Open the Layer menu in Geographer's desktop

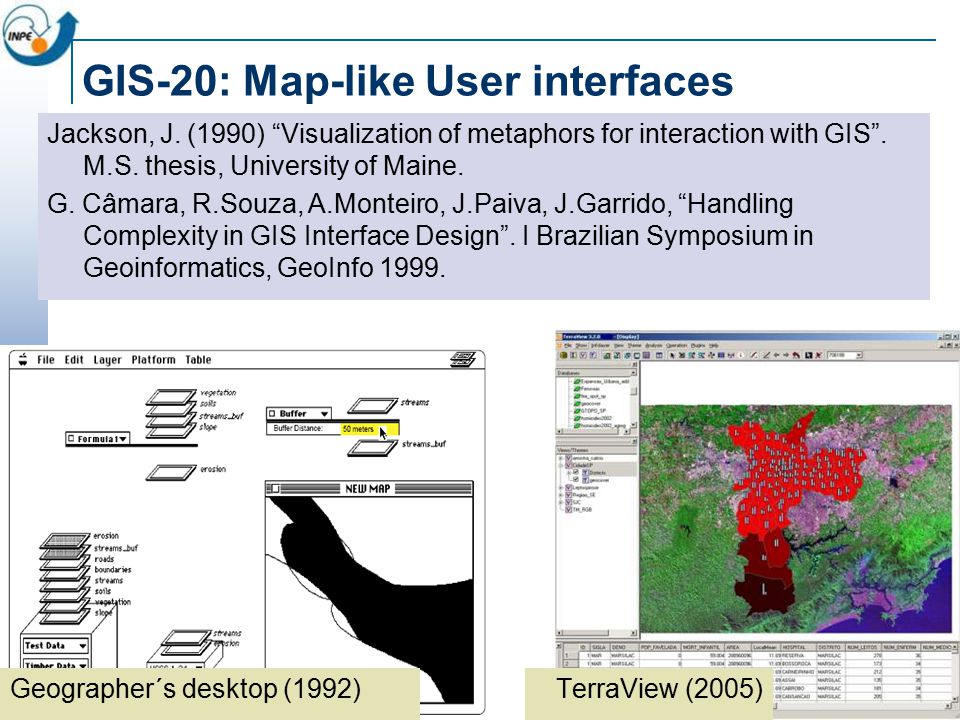tap(107, 360)
